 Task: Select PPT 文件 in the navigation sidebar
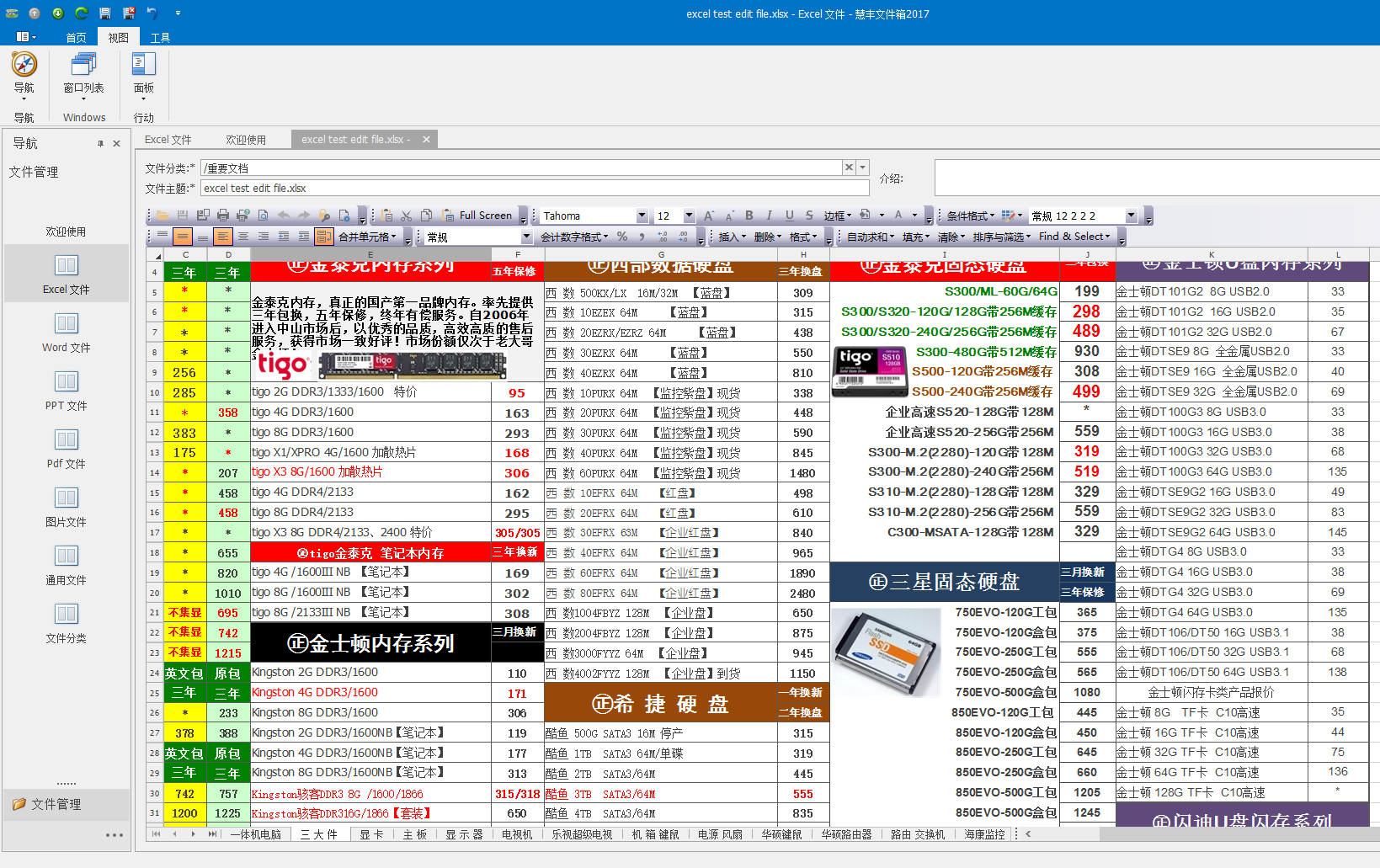tap(67, 391)
